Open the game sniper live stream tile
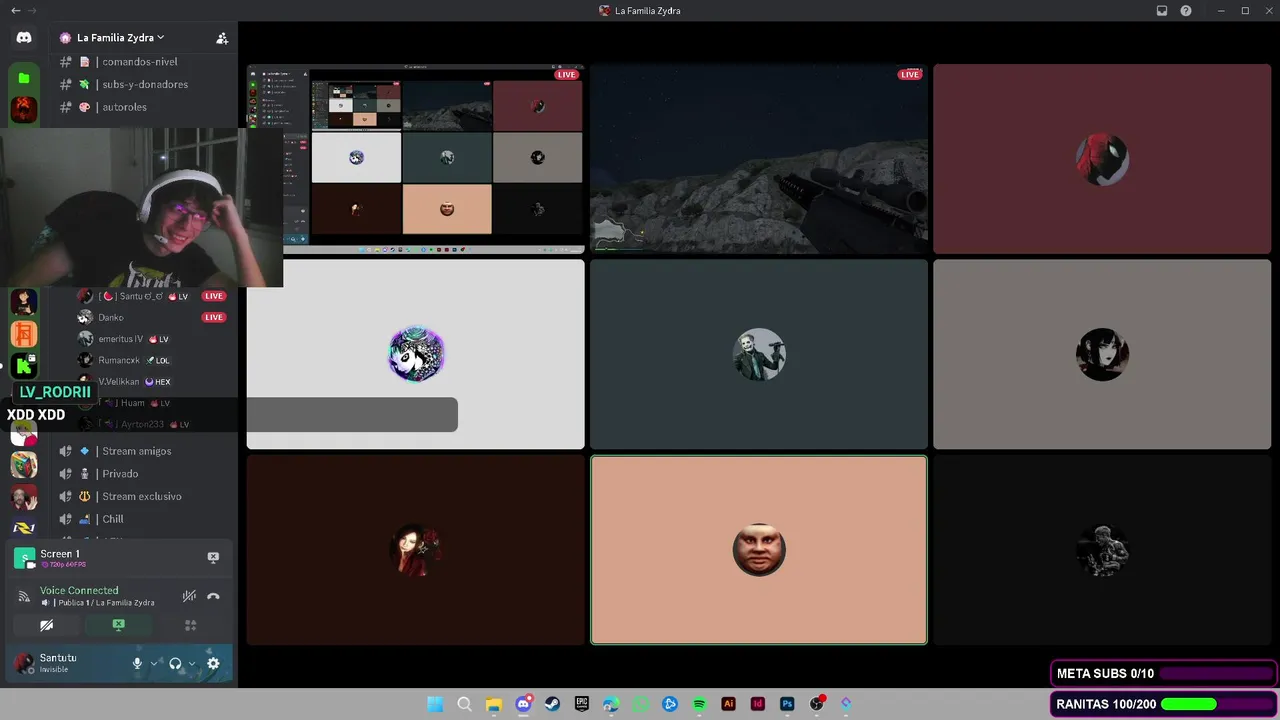Viewport: 1280px width, 720px height. [759, 159]
